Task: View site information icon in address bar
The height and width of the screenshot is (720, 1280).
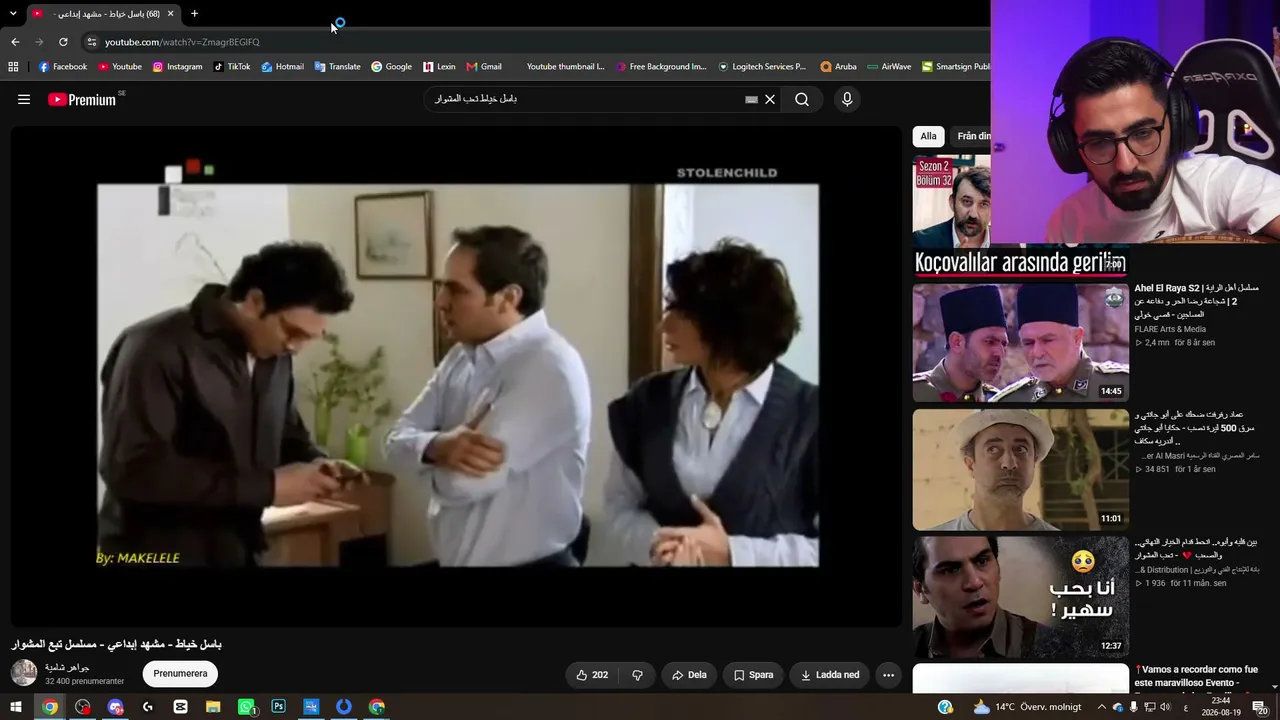Action: click(x=91, y=42)
